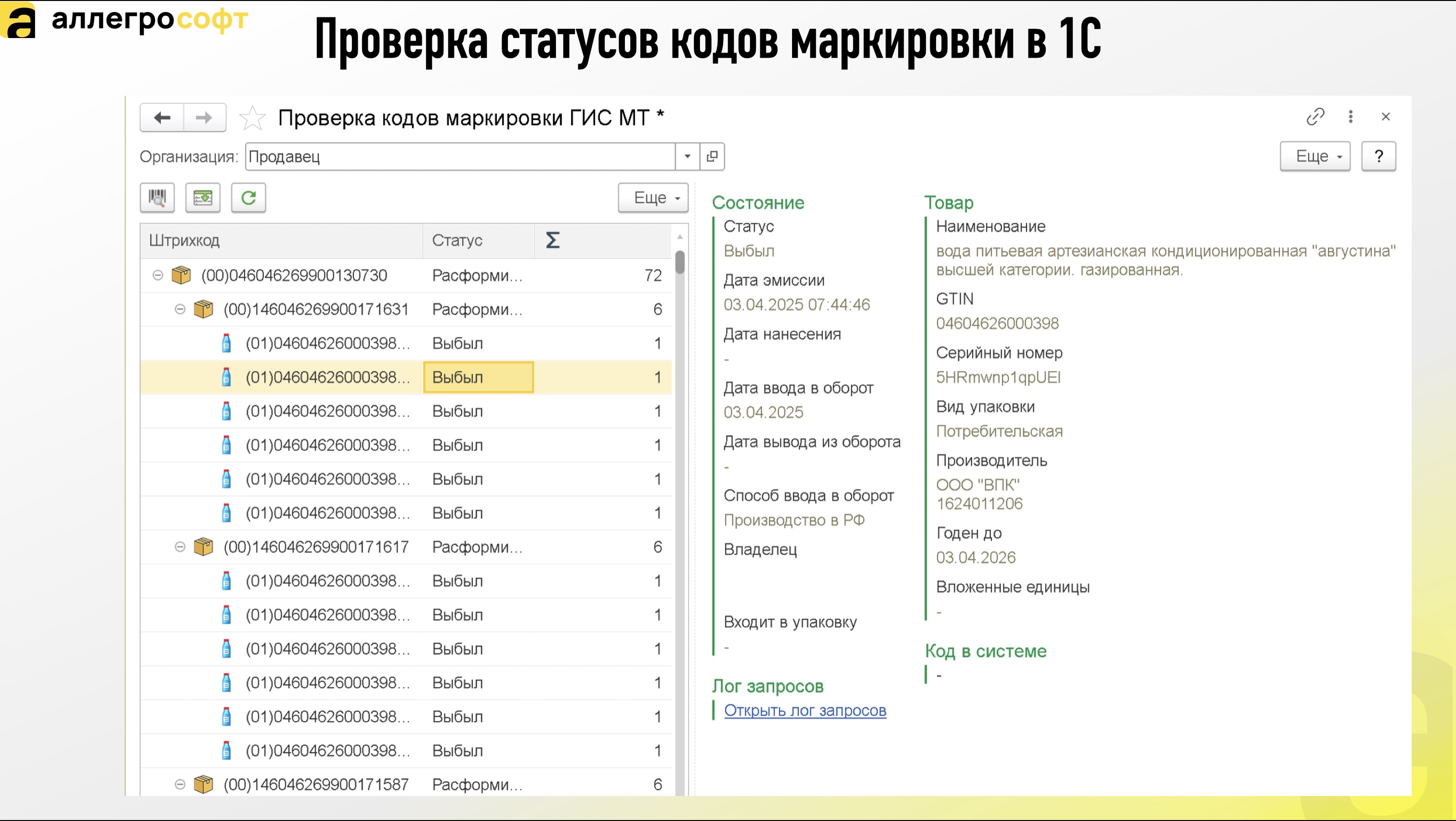Click the sigma sum column header
Viewport: 1456px width, 821px height.
click(x=603, y=241)
